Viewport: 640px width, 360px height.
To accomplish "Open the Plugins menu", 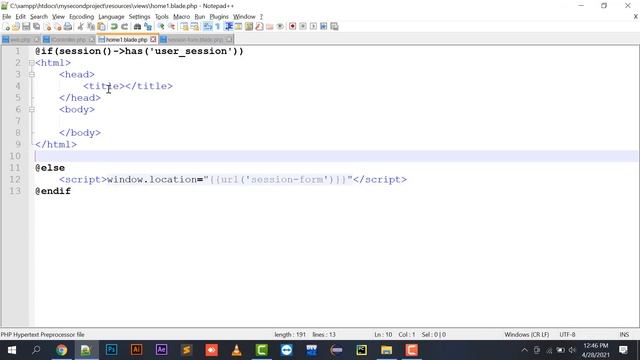I will click(219, 17).
